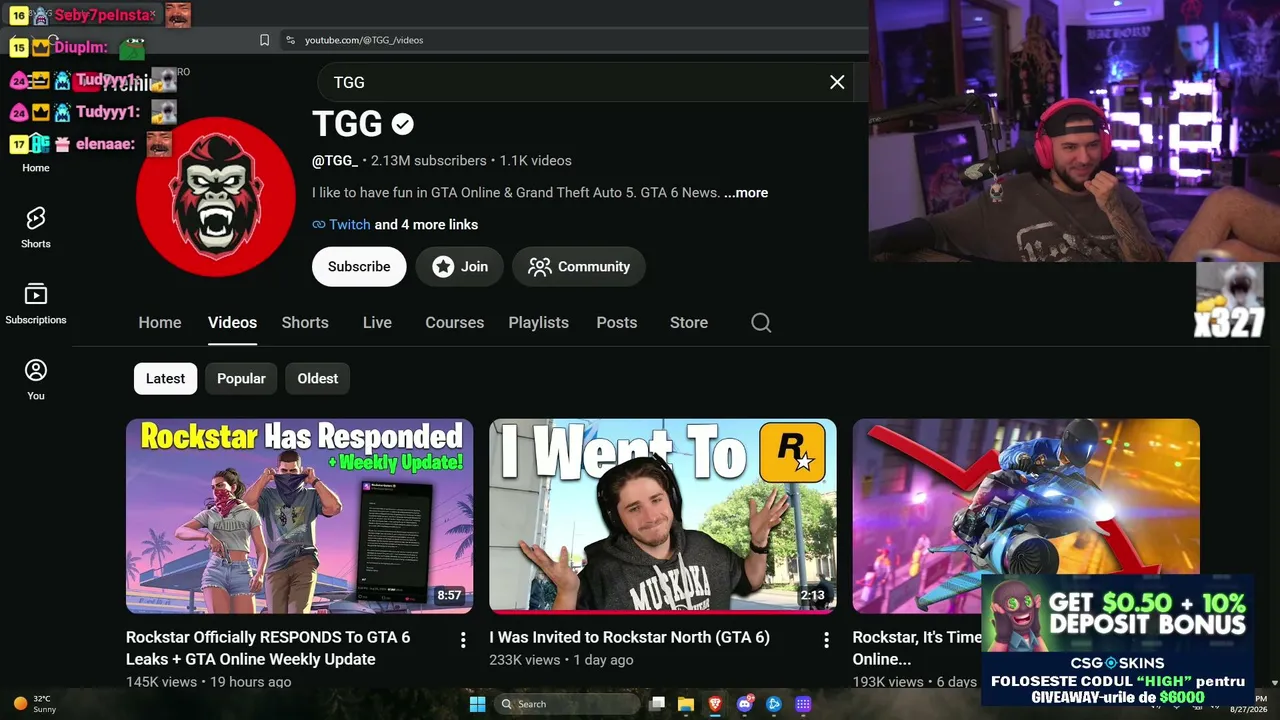This screenshot has height=720, width=1280.
Task: Click the '1.1K videos' count
Action: tap(536, 161)
